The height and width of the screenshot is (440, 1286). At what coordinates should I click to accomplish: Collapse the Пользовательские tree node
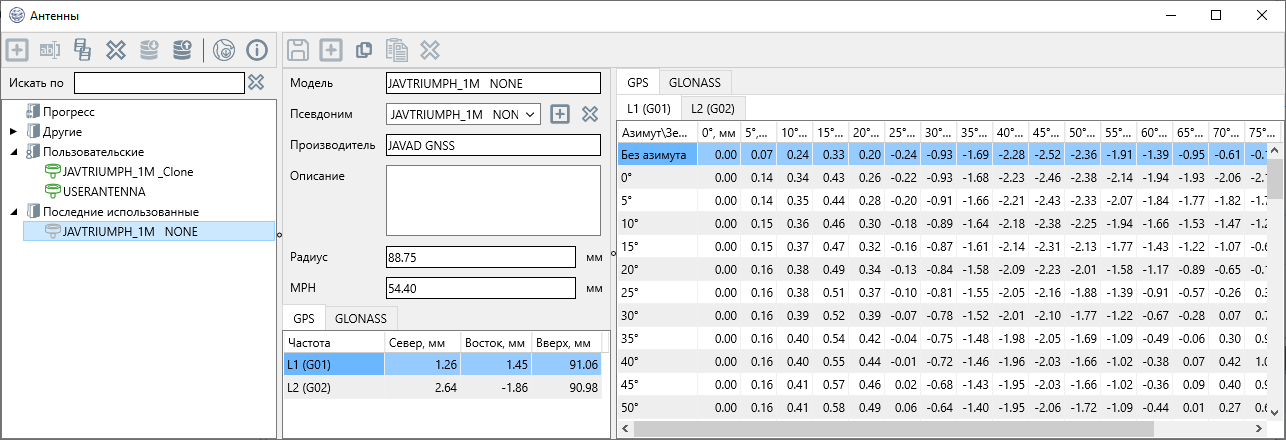click(13, 151)
